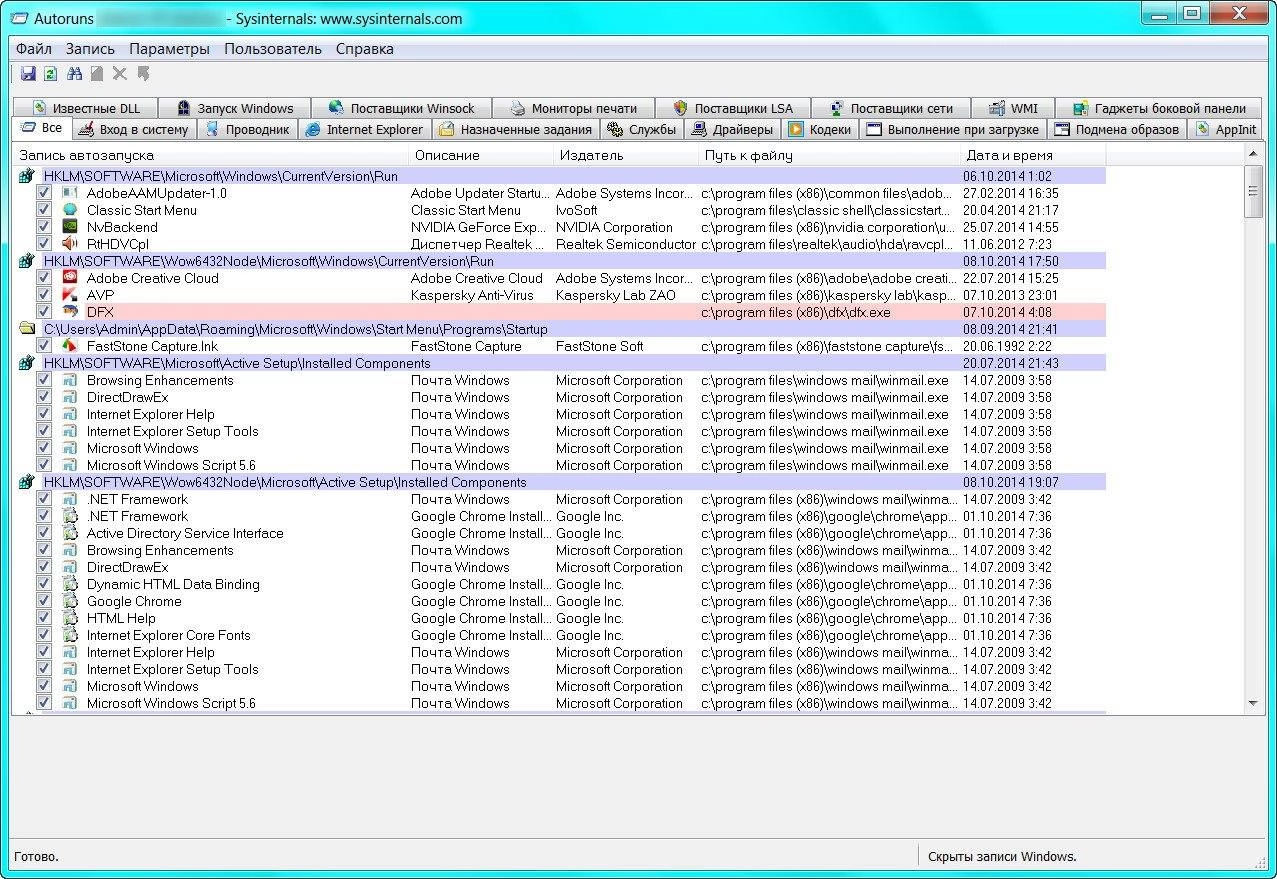Click the Kaspersky AVP entry icon
The height and width of the screenshot is (879, 1277).
click(69, 295)
